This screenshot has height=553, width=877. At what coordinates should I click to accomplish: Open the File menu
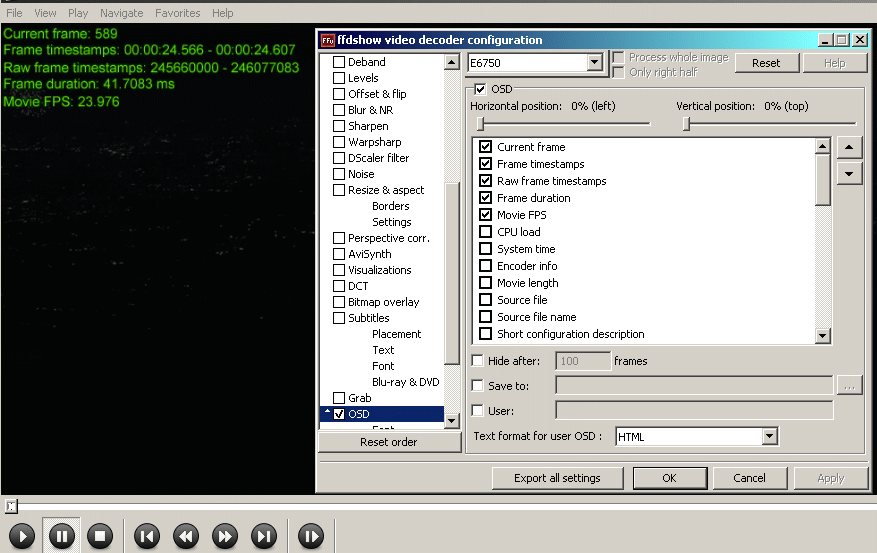[x=14, y=13]
